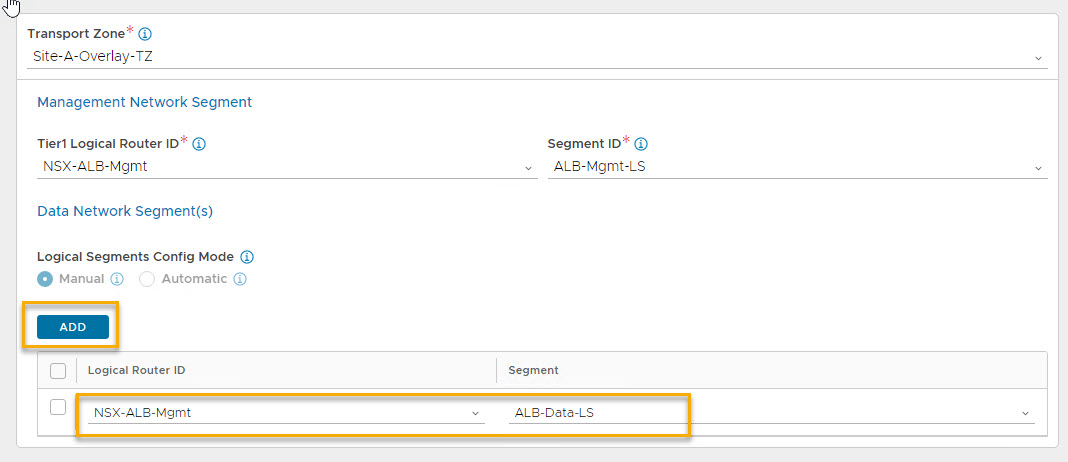Screen dimensions: 1068x462
Task: Expand the ALB-Data-LS segment dropdown
Action: [x=771, y=412]
